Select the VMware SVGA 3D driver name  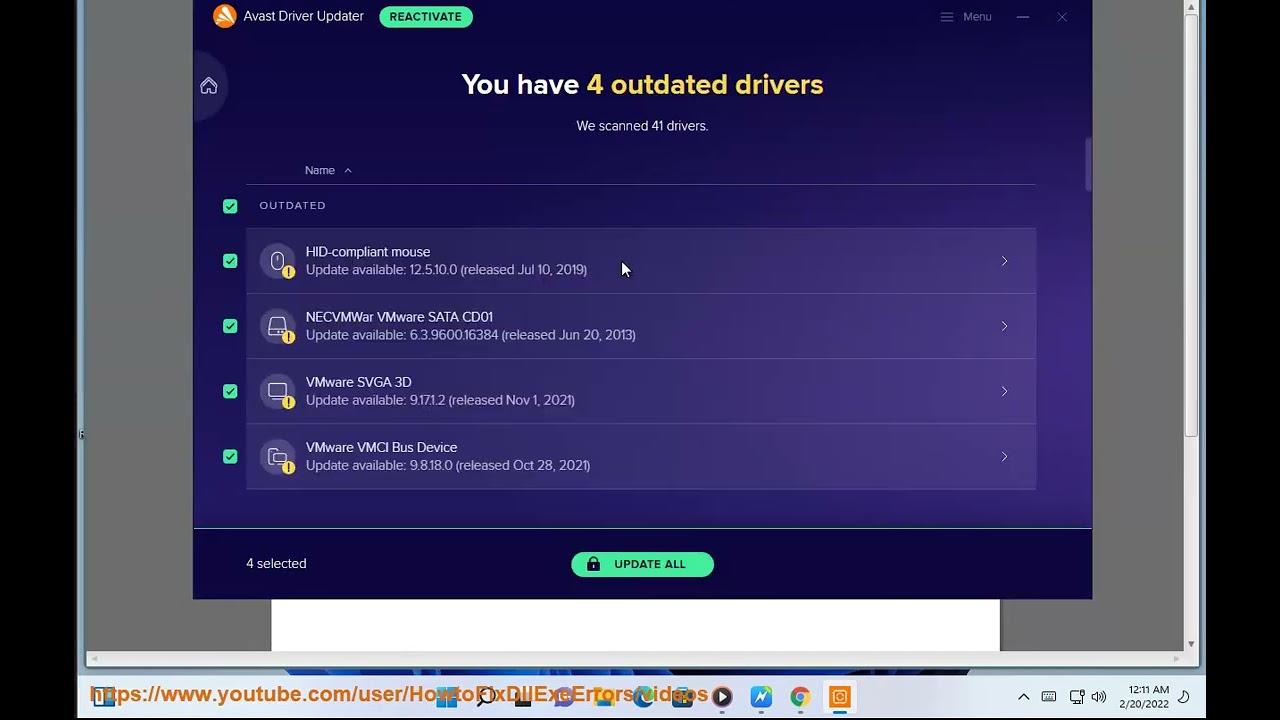(358, 382)
